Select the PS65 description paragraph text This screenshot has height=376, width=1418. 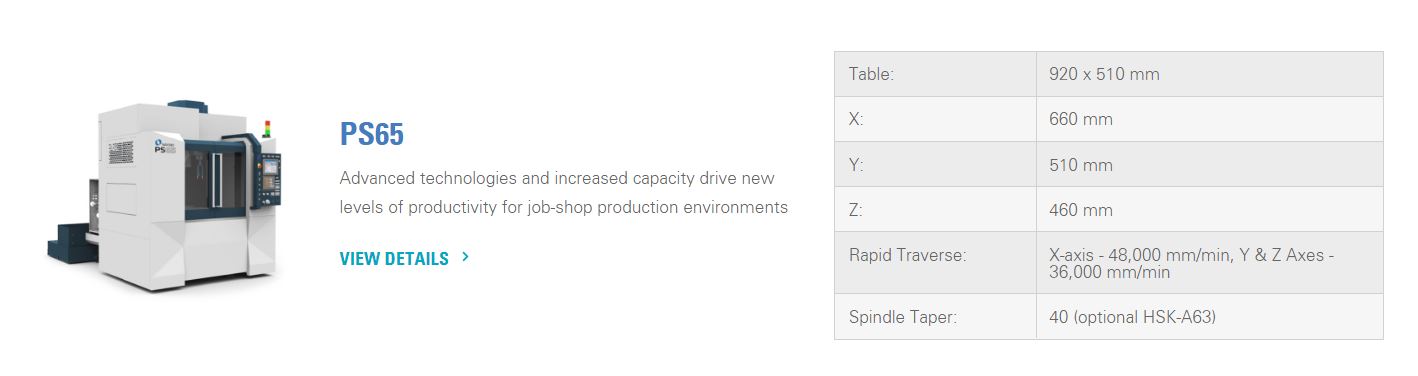[564, 193]
